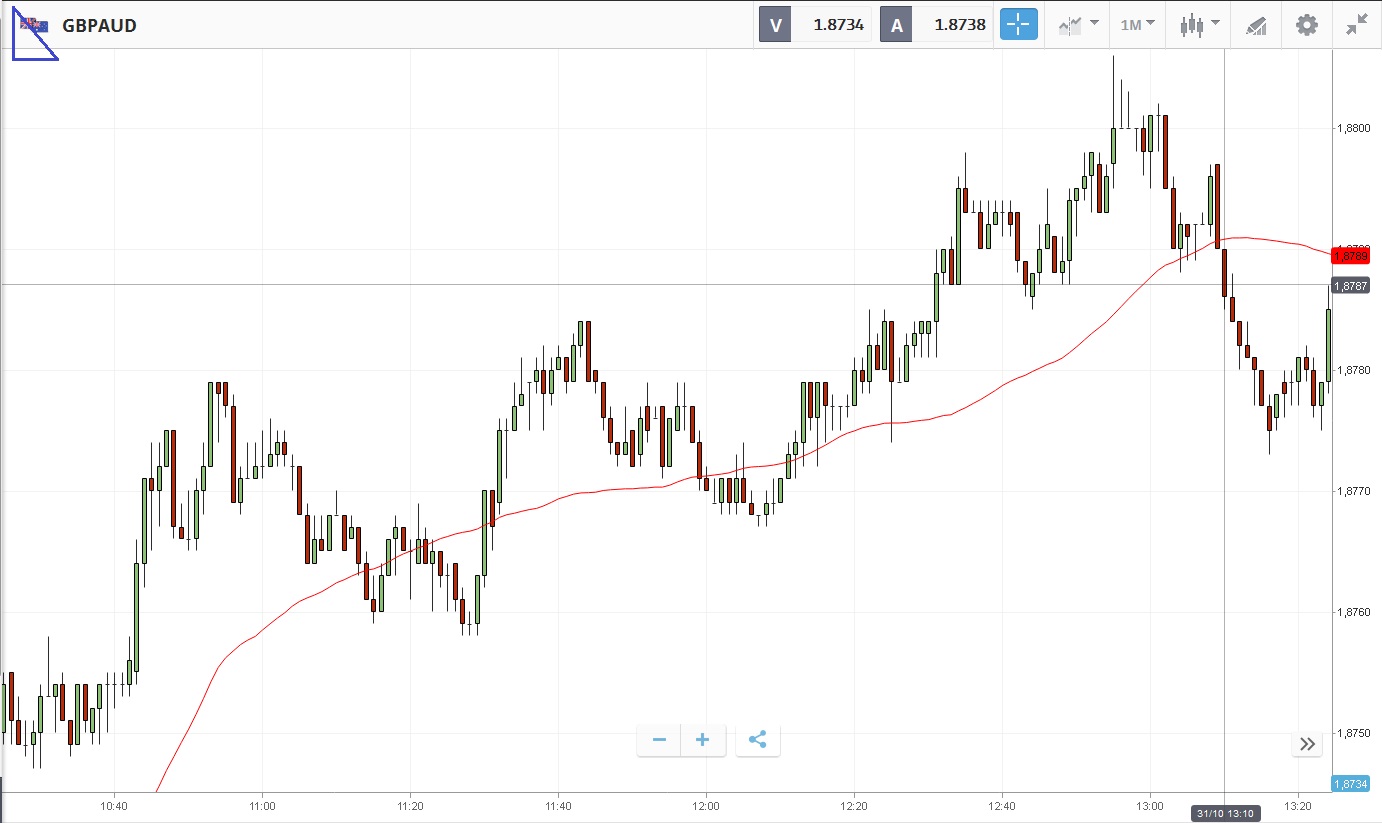Open the 1M timeframe dropdown
Viewport: 1382px width, 823px height.
pos(1137,25)
